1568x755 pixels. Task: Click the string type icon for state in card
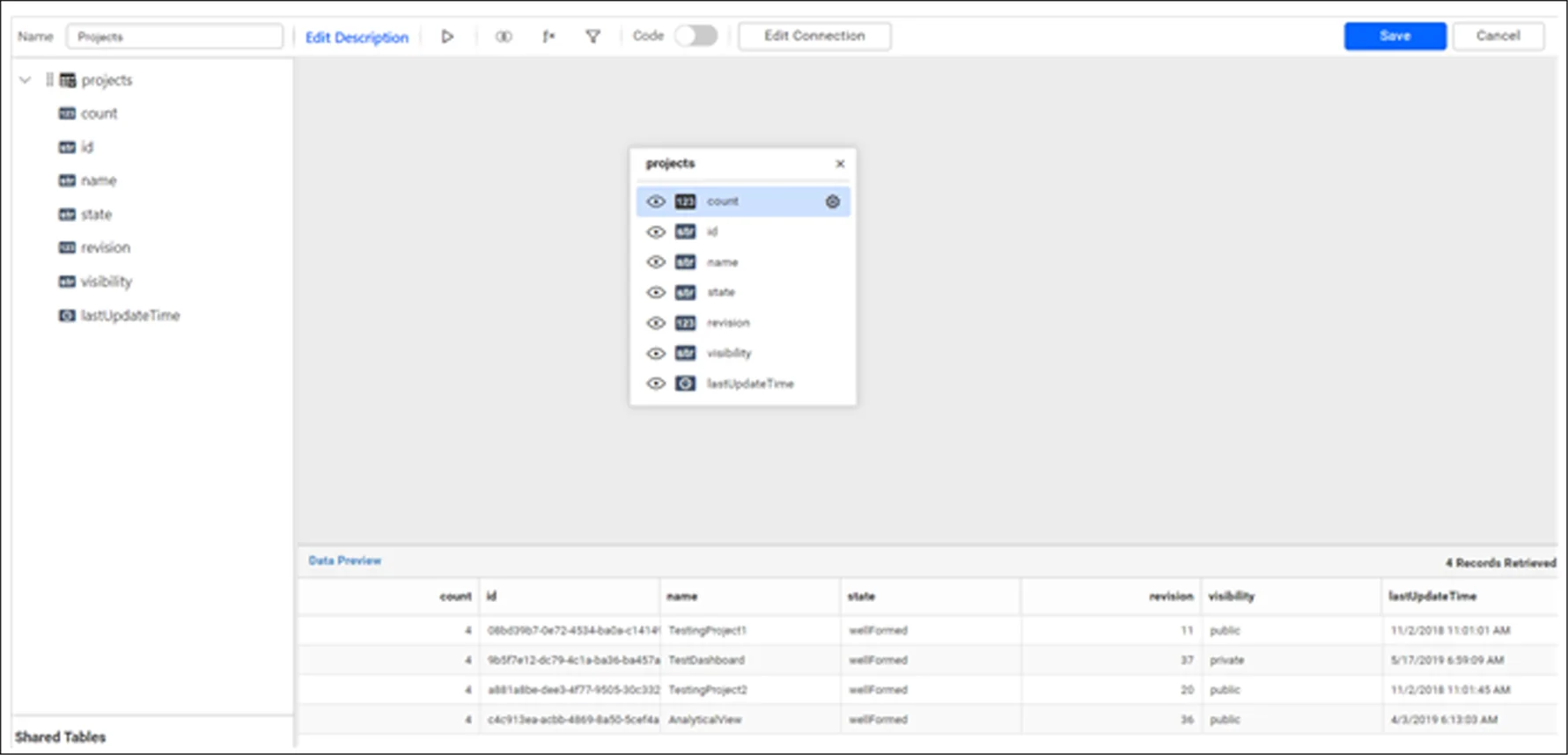coord(685,292)
